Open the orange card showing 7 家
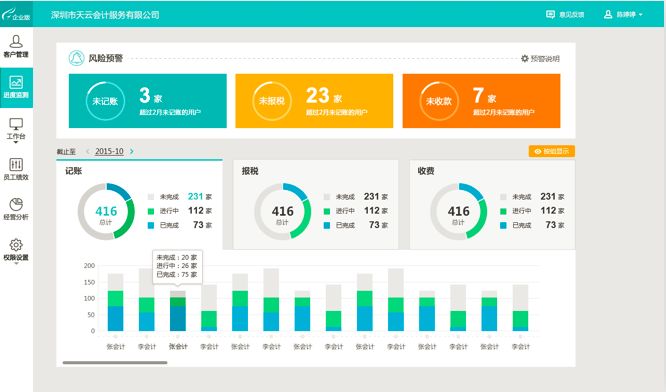 point(481,101)
